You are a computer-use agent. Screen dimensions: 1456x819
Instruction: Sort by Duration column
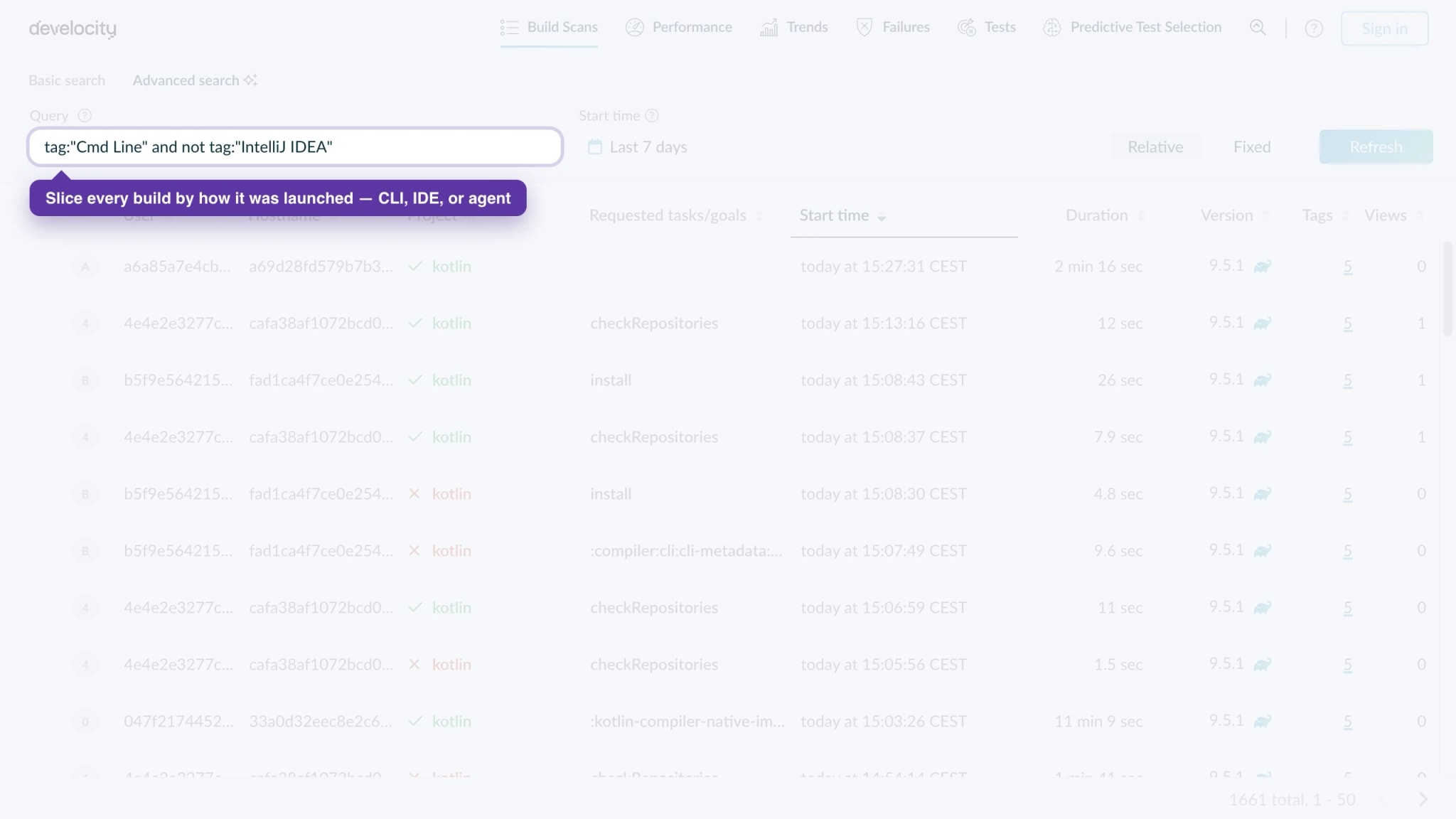coord(1105,215)
